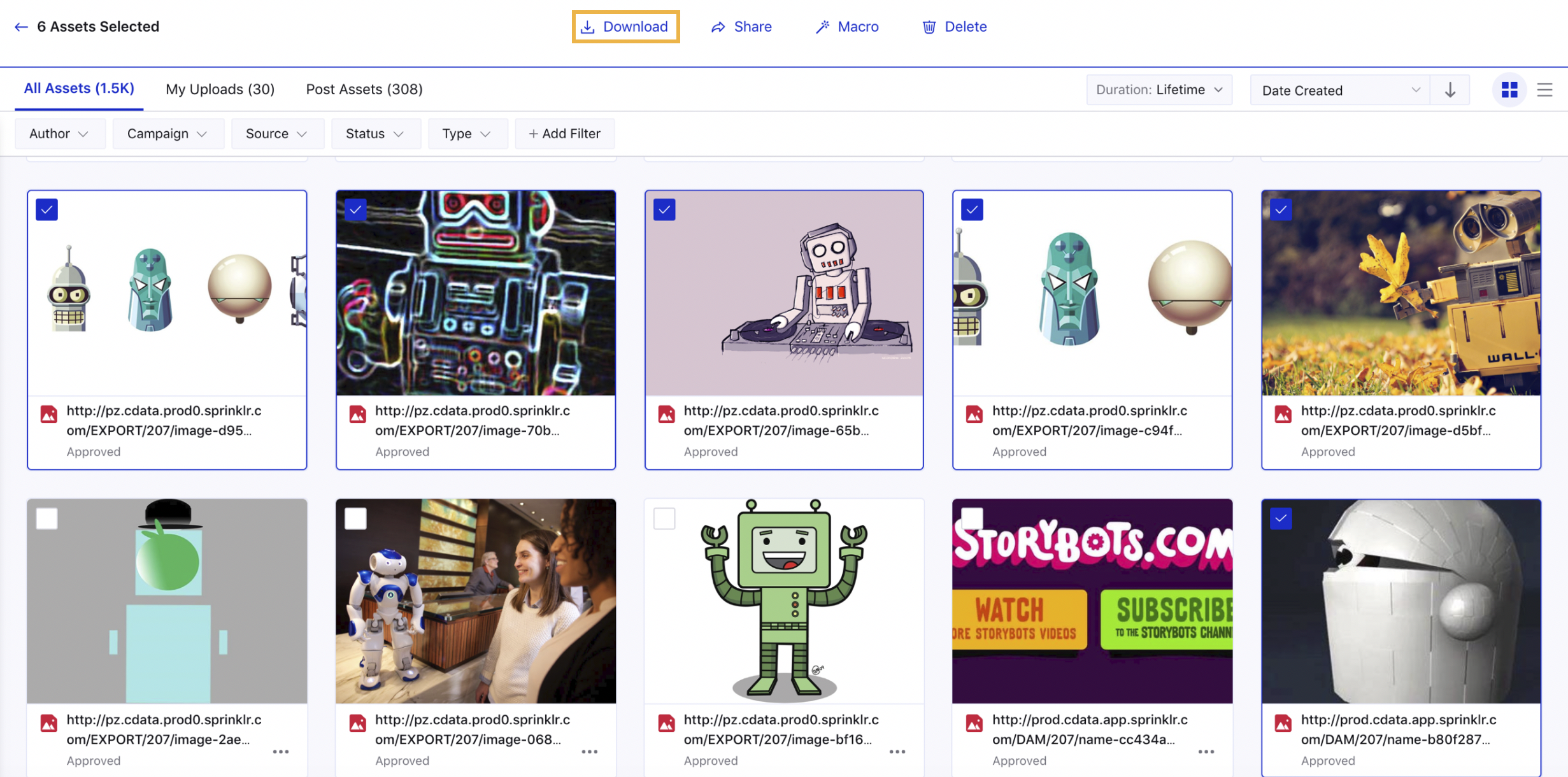The height and width of the screenshot is (777, 1568).
Task: Click image type icon of name-cc434a asset
Action: pos(974,723)
